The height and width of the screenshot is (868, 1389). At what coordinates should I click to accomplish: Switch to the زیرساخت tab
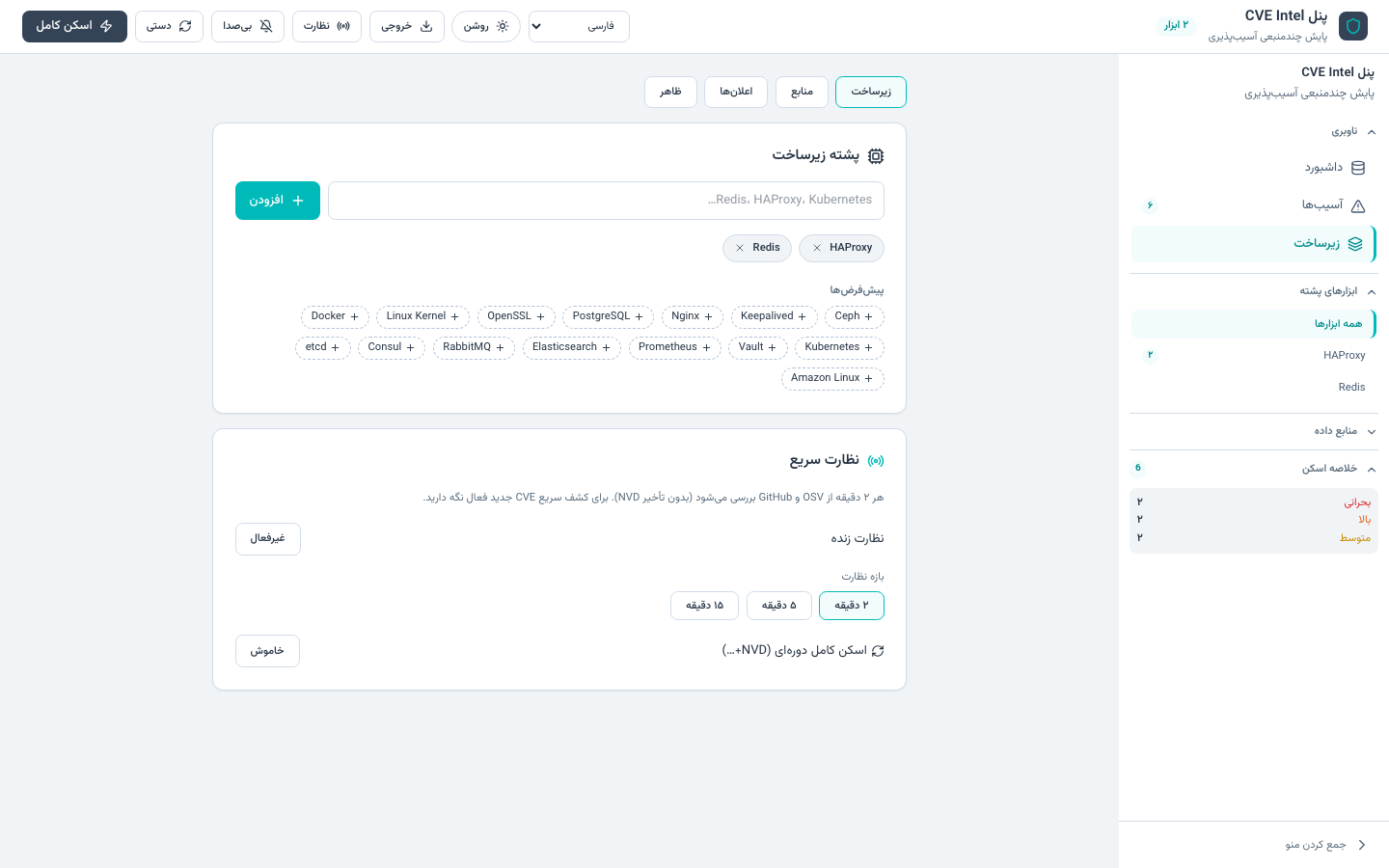tap(871, 92)
